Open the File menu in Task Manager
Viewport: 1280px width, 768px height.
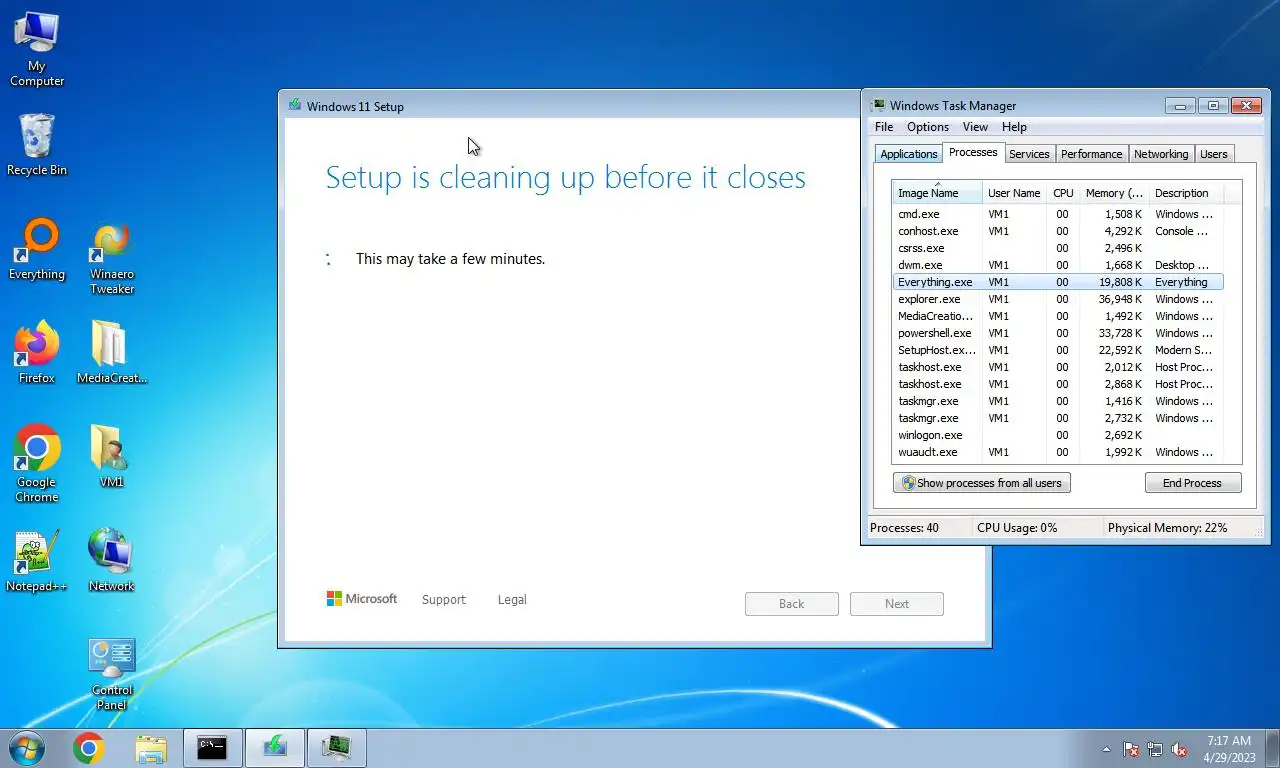884,127
